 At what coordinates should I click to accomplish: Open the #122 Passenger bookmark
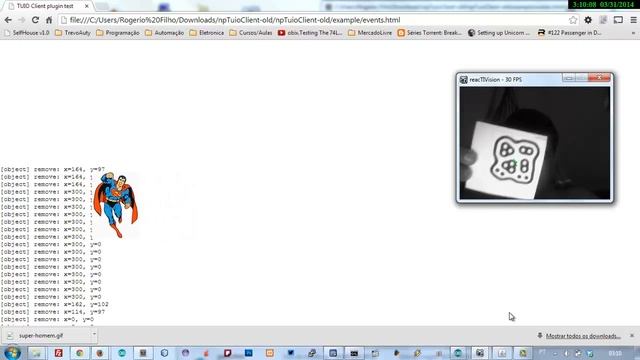tap(570, 33)
